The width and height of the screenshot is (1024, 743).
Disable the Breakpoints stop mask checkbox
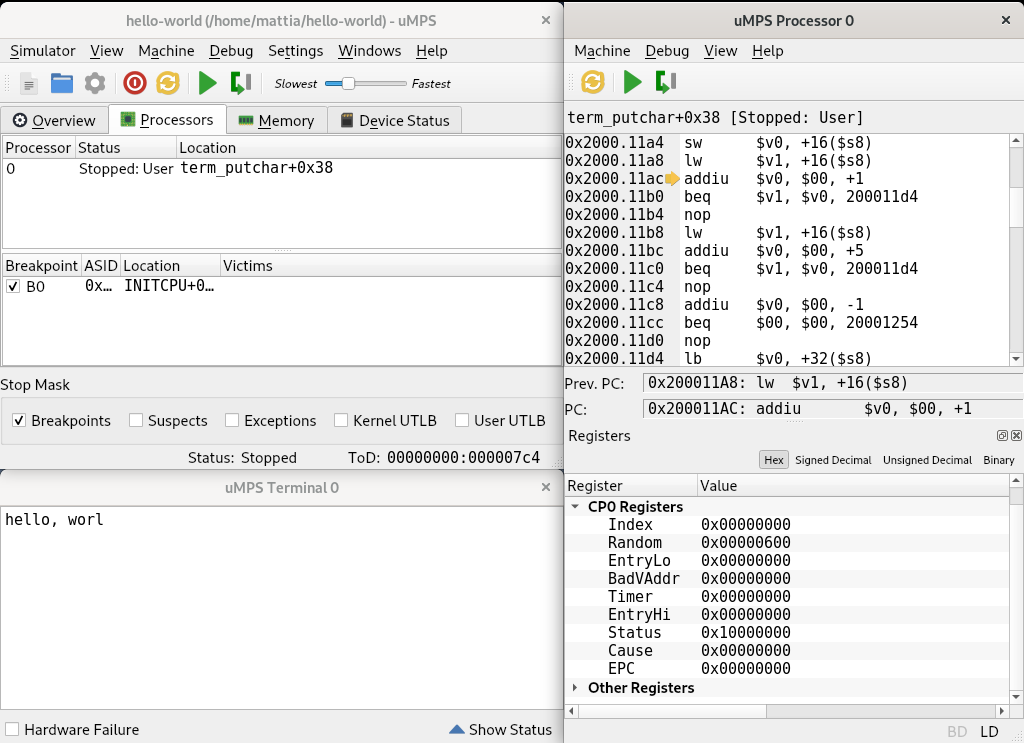coord(18,421)
